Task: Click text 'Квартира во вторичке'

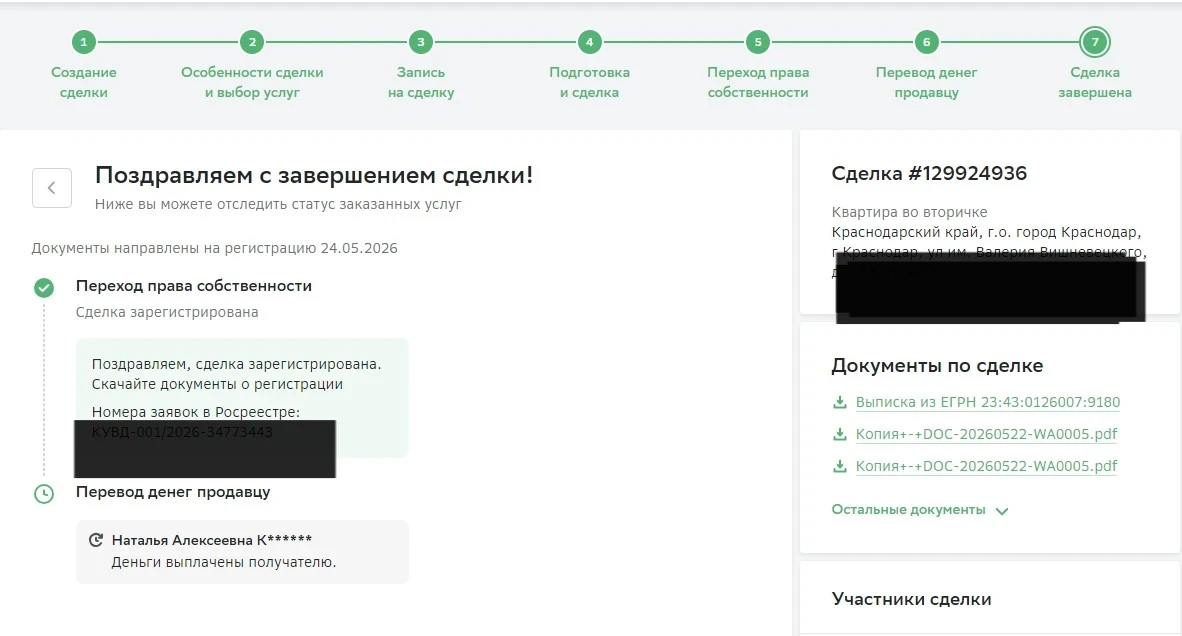Action: click(909, 212)
